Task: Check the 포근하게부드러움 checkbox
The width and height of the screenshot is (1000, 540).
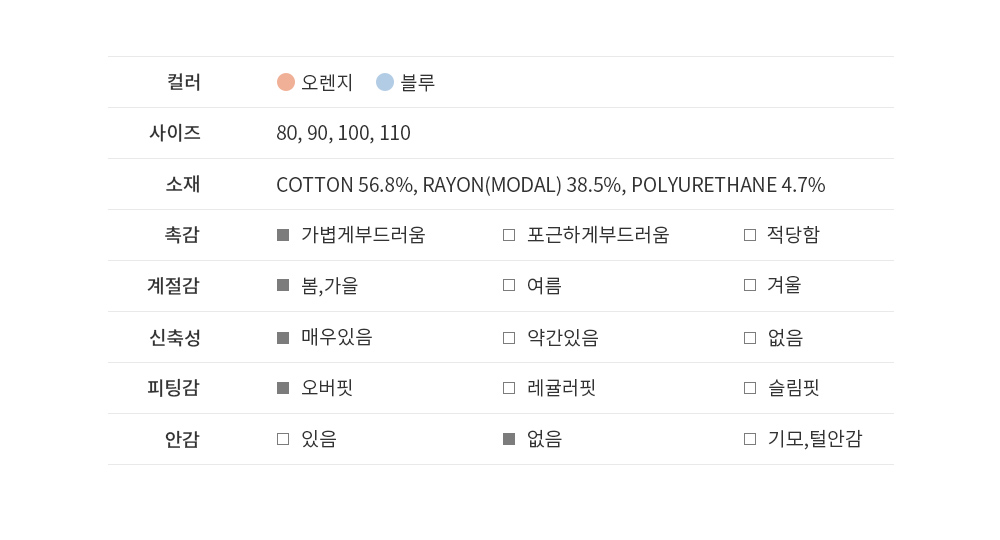Action: pyautogui.click(x=509, y=235)
